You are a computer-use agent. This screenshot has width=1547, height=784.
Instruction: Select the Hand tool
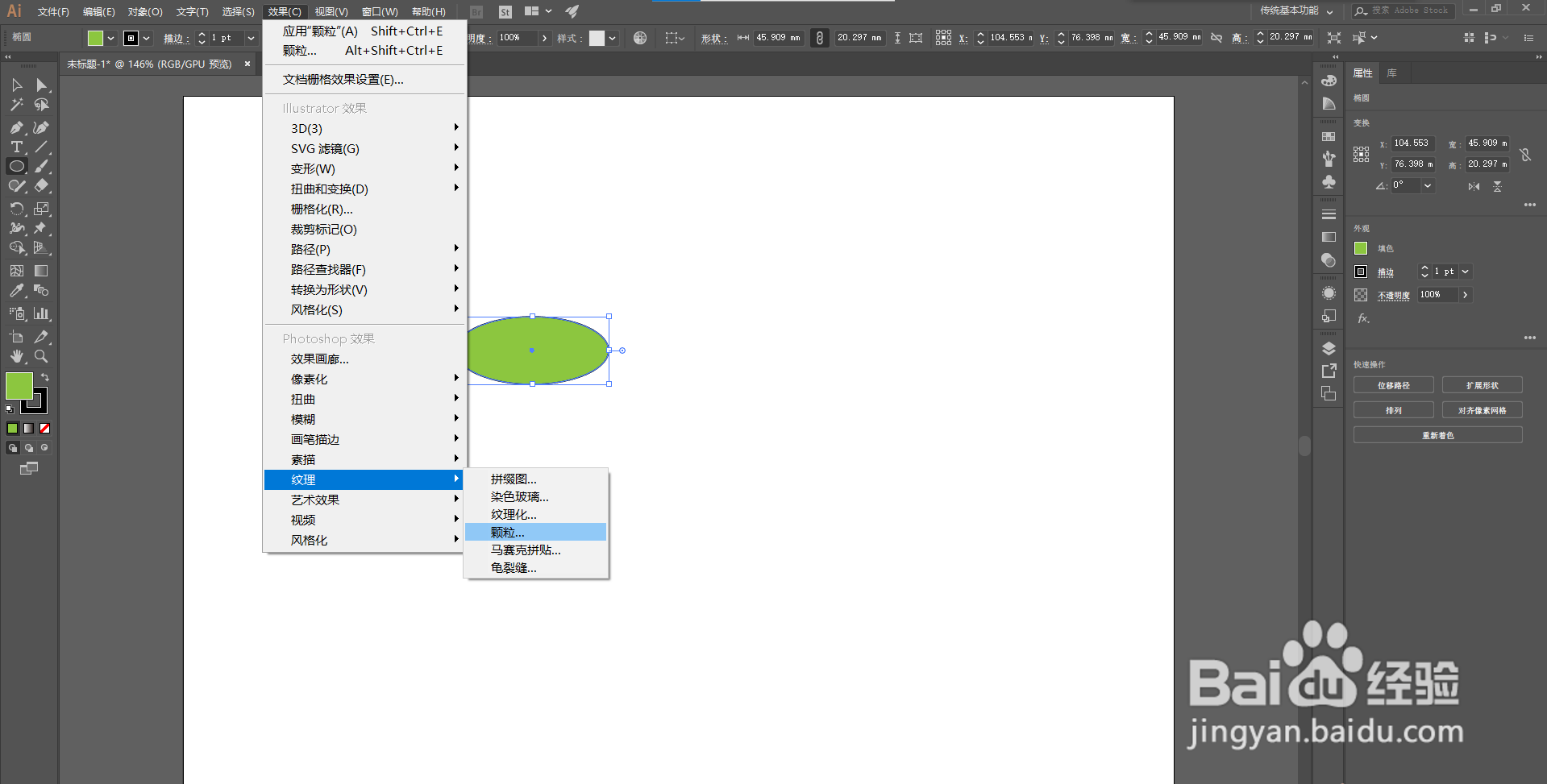17,356
